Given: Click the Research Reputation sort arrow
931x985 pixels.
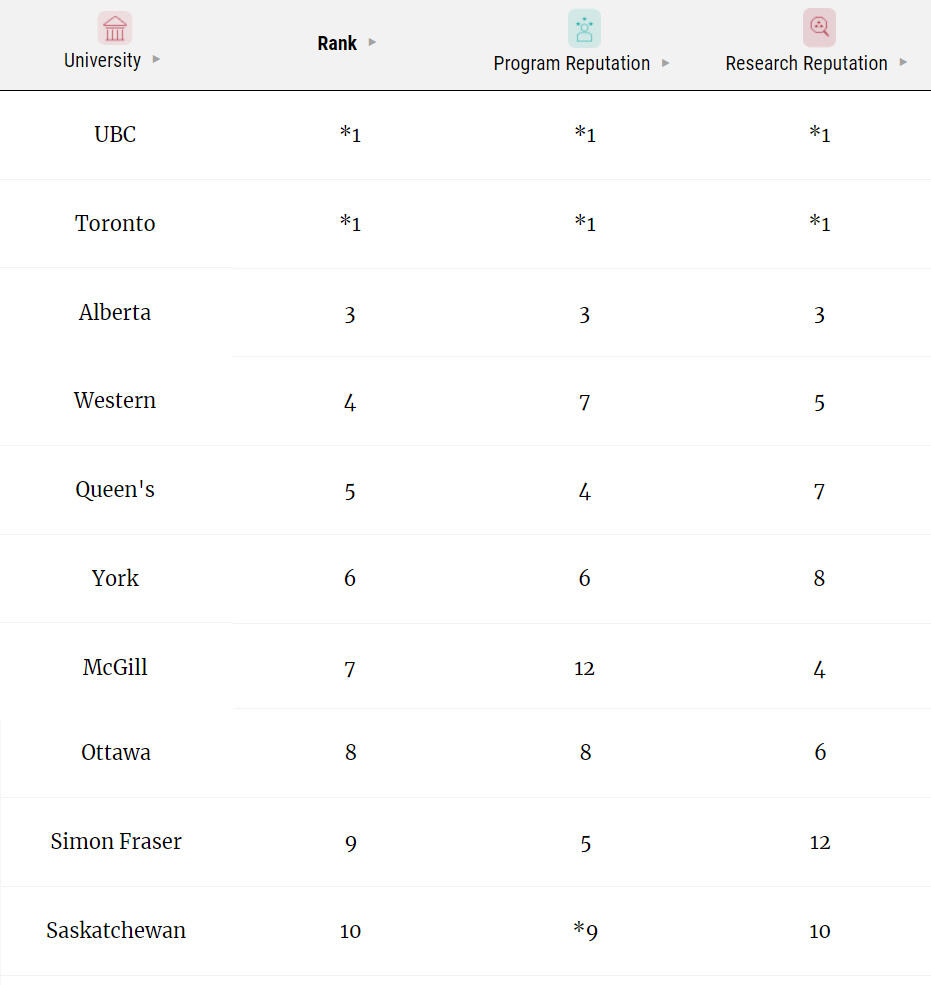Looking at the screenshot, I should [x=903, y=62].
